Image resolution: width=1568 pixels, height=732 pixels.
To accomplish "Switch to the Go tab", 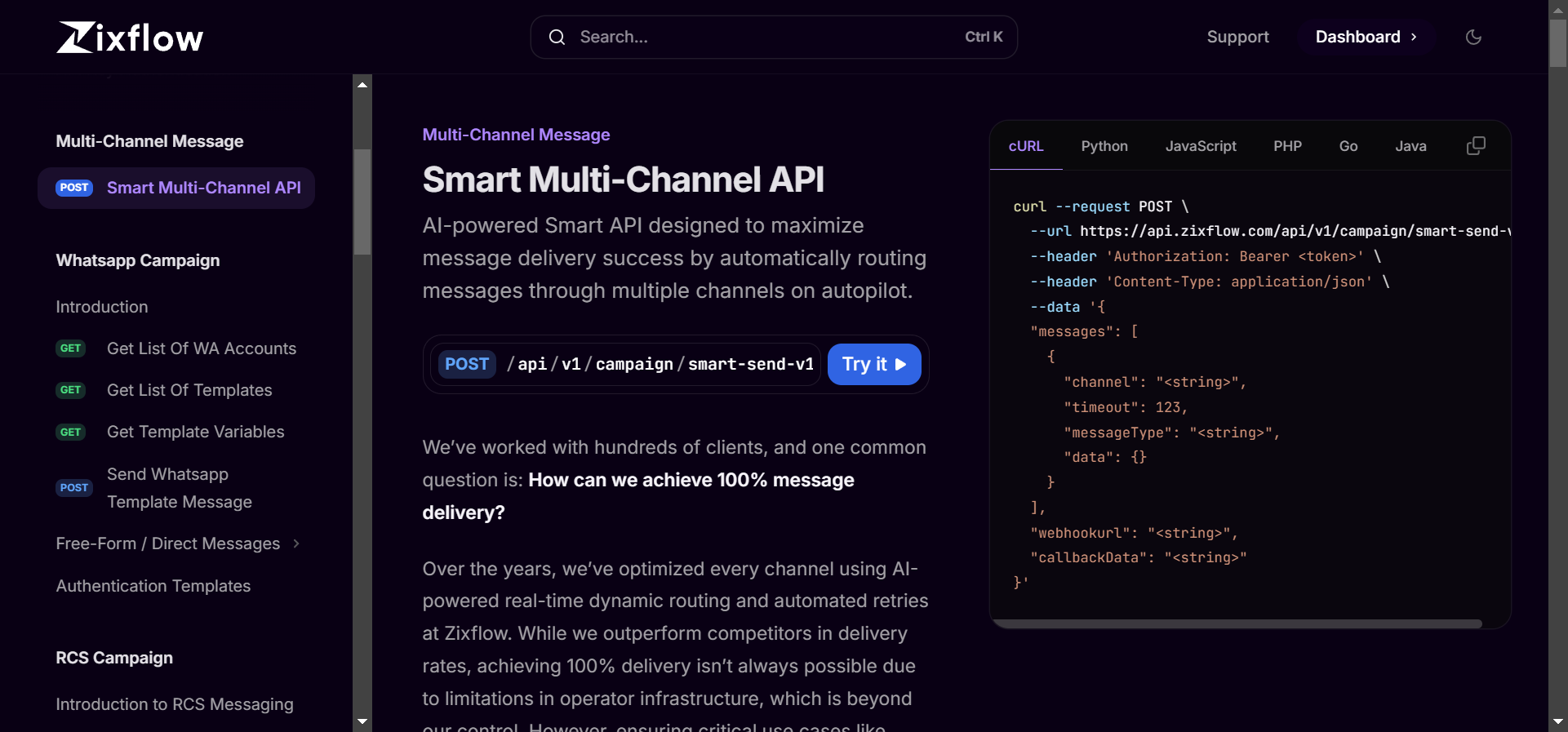I will [1348, 146].
